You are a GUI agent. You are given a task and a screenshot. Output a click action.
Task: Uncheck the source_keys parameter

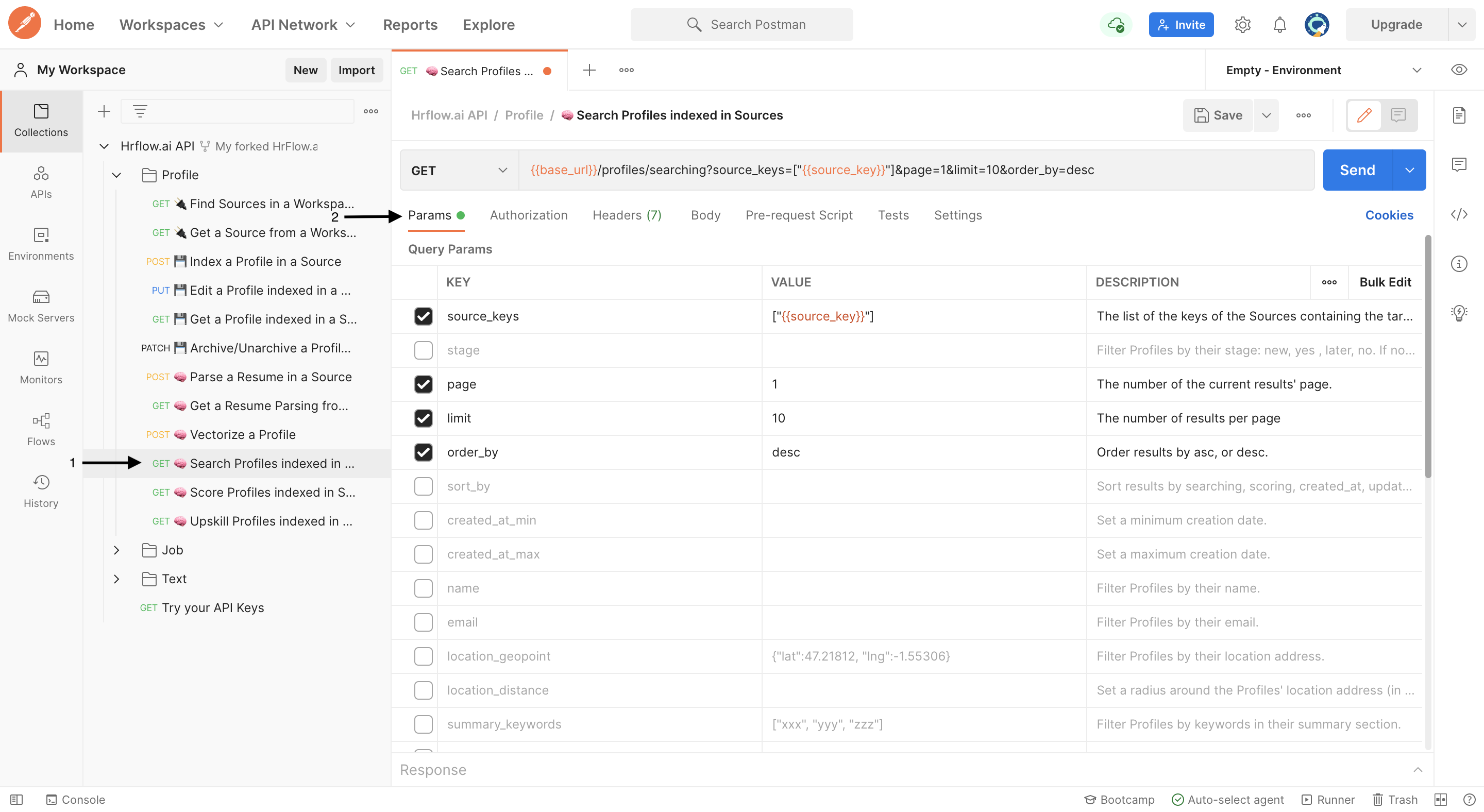(x=423, y=316)
